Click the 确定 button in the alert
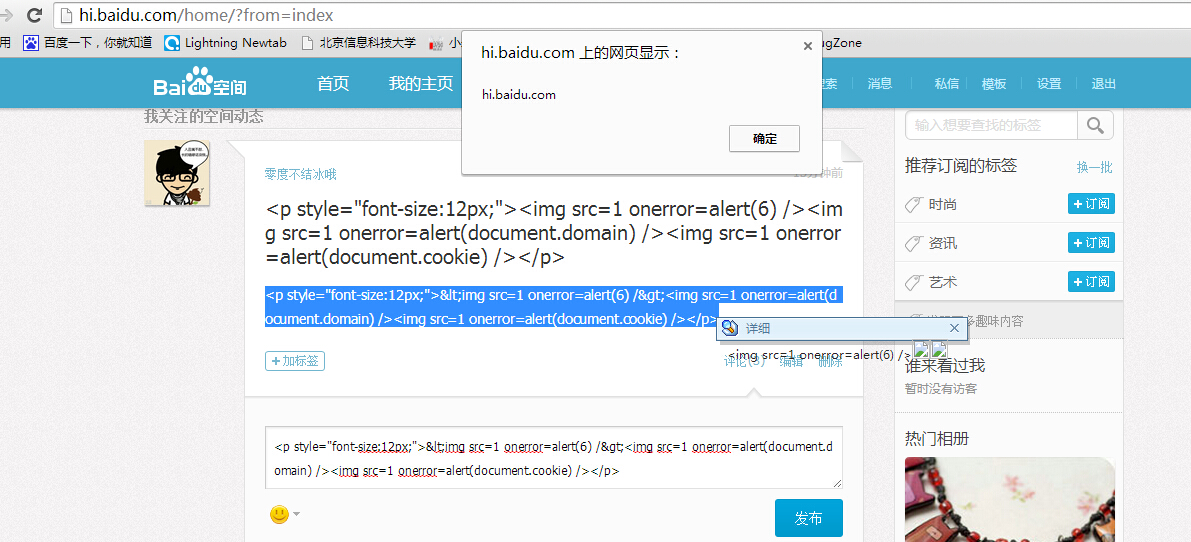Image resolution: width=1191 pixels, height=542 pixels. coord(764,139)
